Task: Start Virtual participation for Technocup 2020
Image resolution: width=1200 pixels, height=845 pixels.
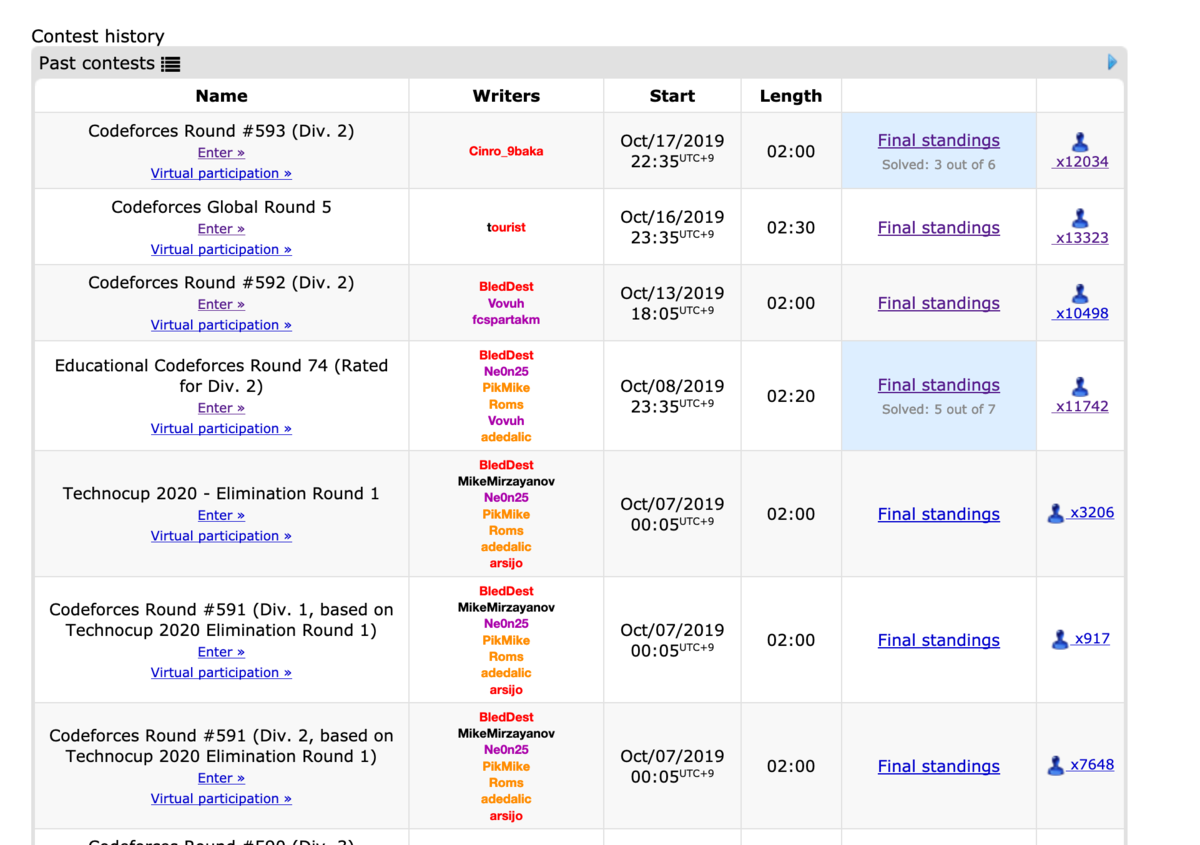Action: tap(221, 536)
